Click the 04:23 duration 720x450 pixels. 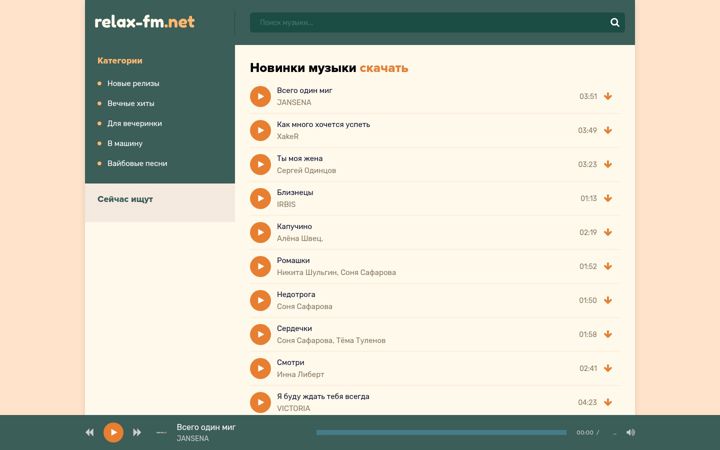click(587, 402)
